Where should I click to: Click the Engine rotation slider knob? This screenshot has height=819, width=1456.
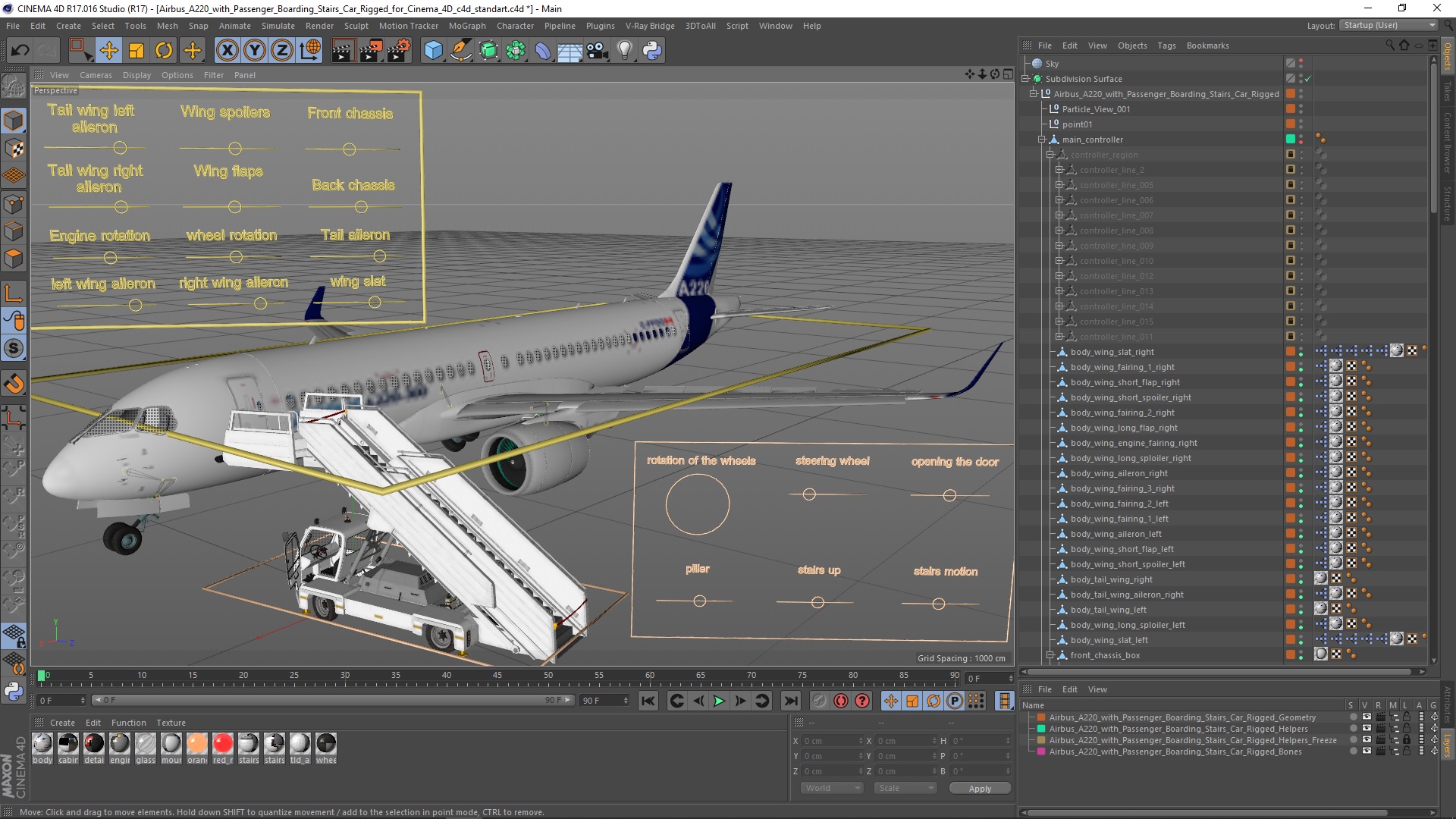click(110, 258)
